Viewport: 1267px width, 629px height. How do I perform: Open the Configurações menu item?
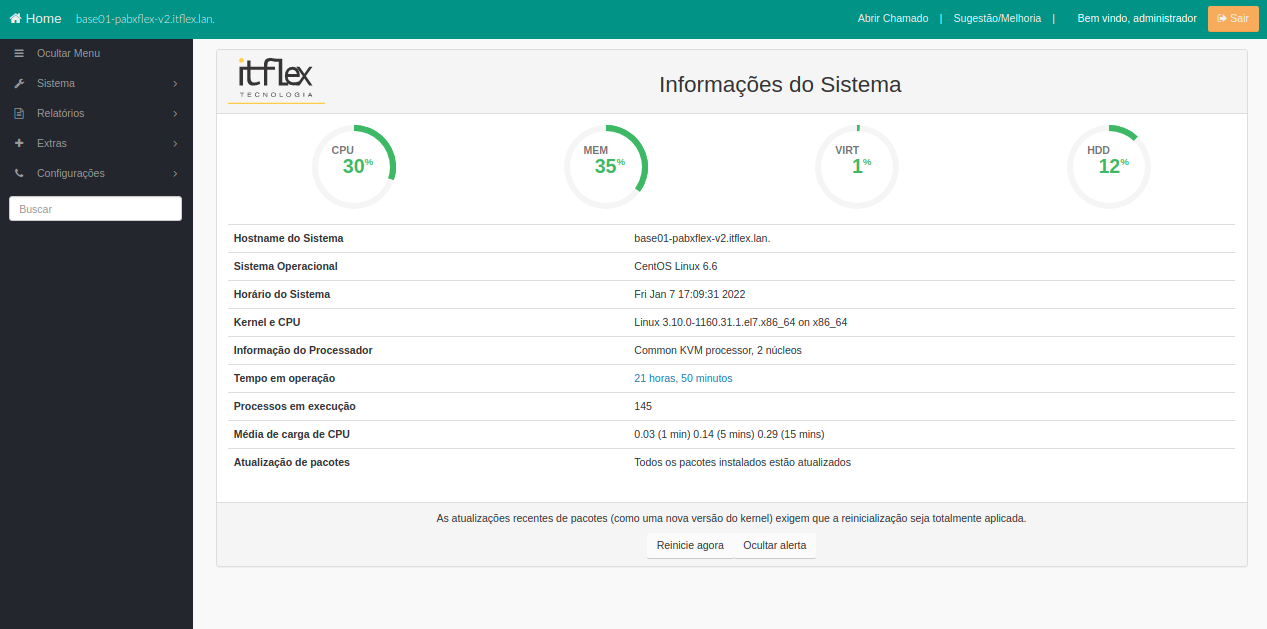(96, 173)
